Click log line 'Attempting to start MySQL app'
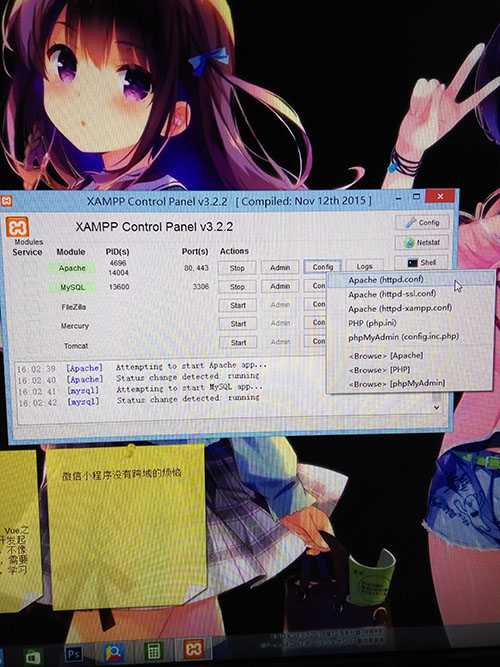Screen dimensions: 500x667 pyautogui.click(x=189, y=388)
